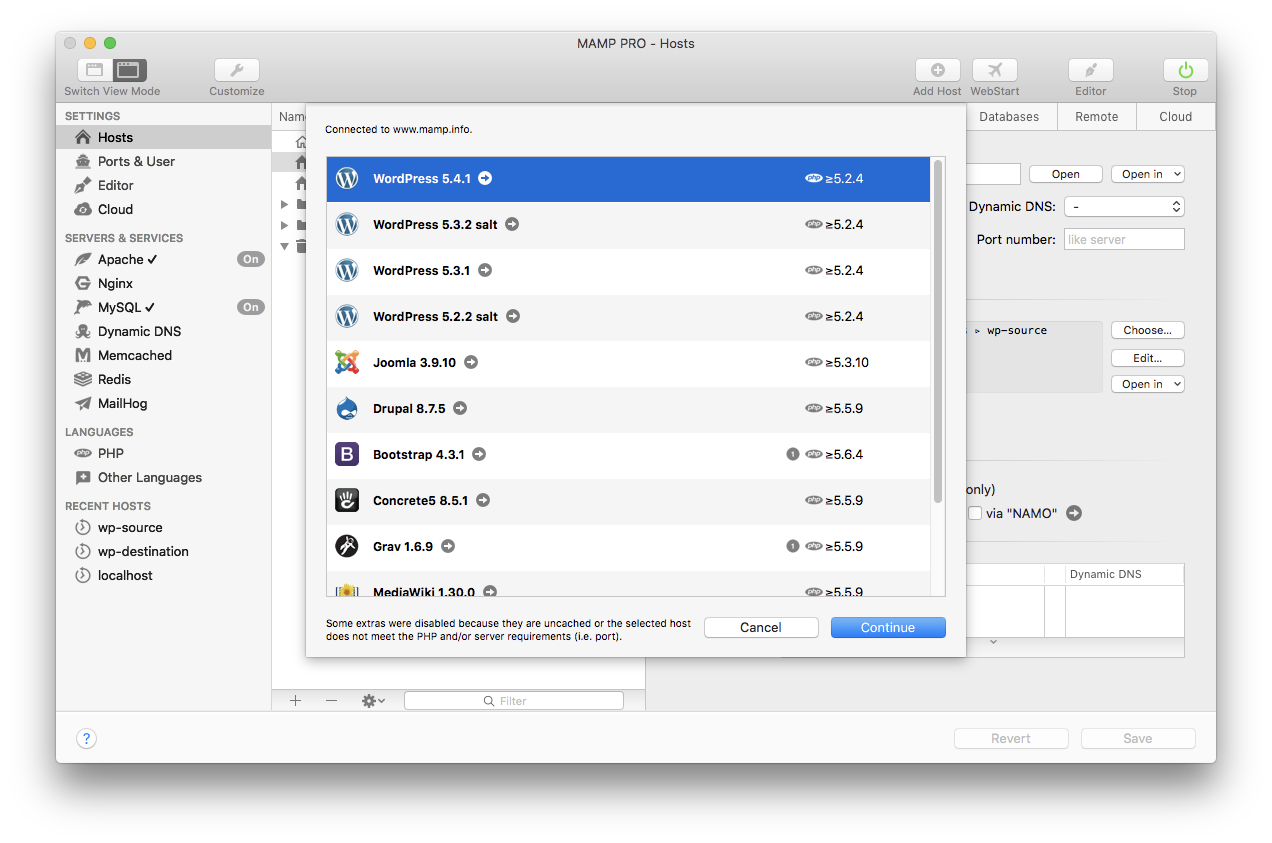
Task: Click the Continue button
Action: point(888,628)
